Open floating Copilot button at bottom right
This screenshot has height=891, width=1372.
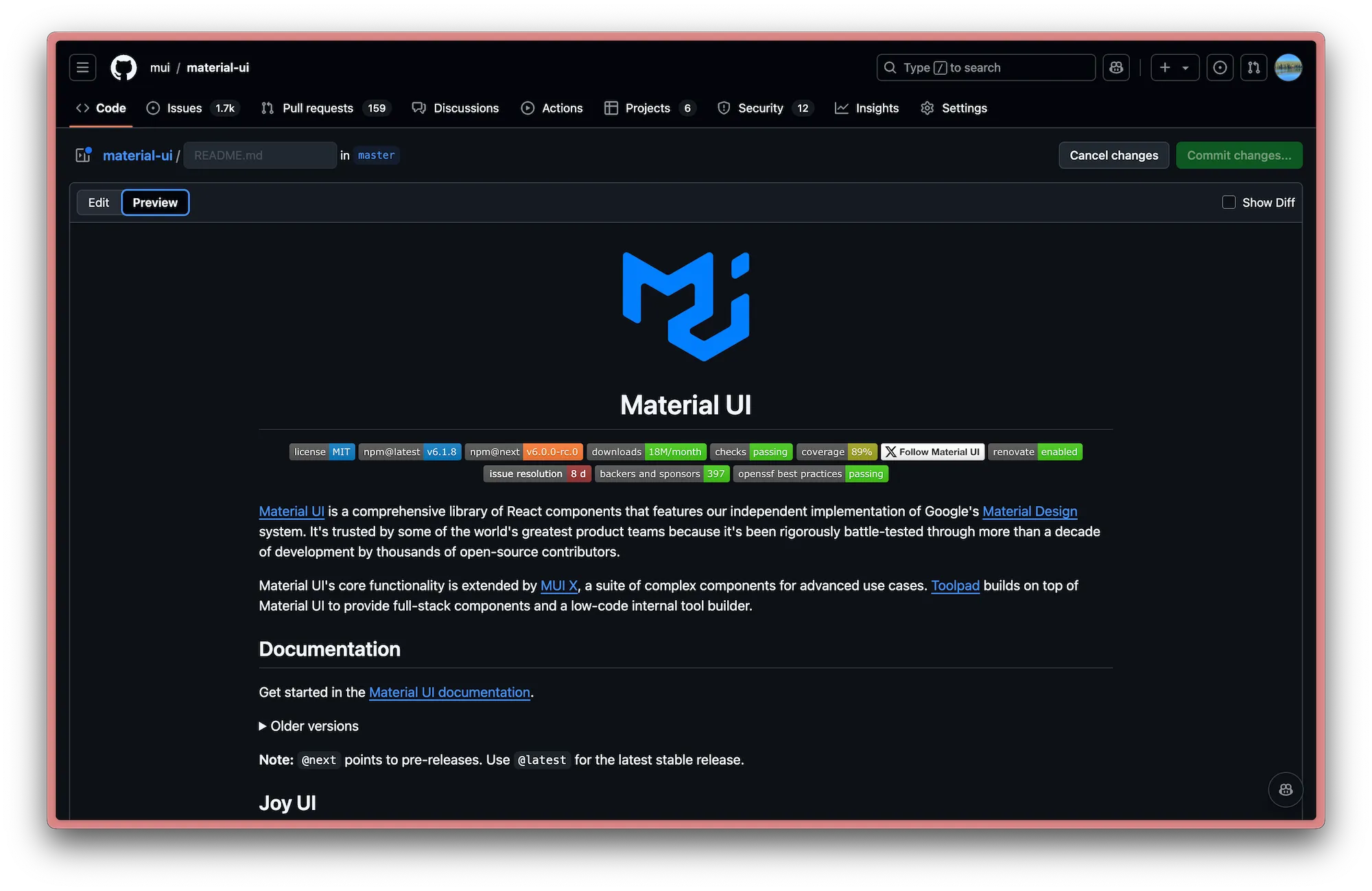[1285, 789]
